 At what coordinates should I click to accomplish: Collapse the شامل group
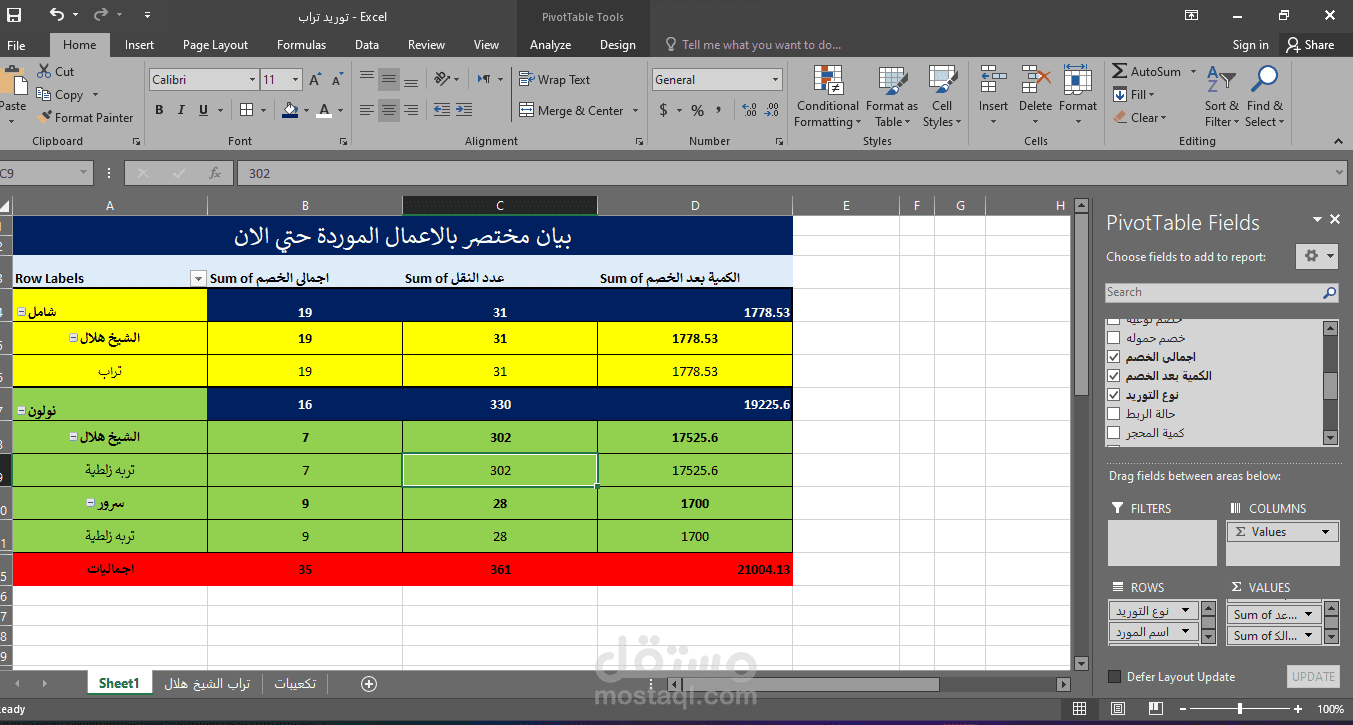pyautogui.click(x=22, y=313)
